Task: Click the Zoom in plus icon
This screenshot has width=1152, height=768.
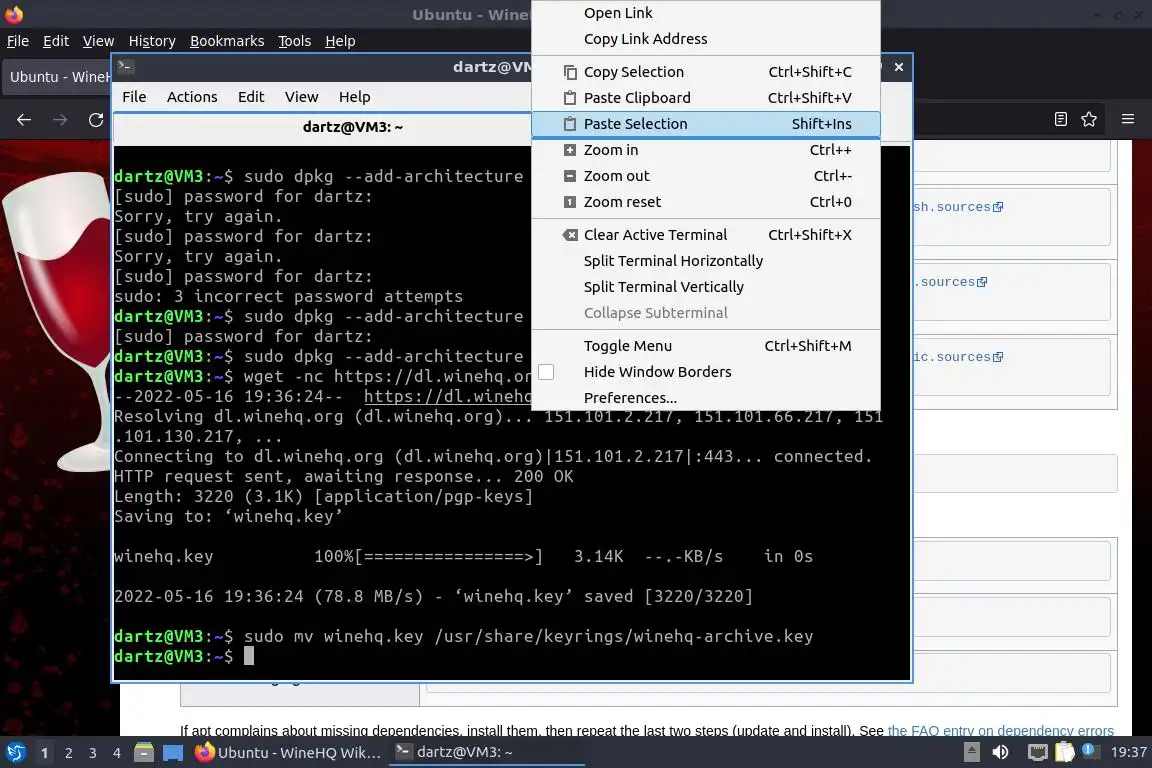Action: point(569,150)
